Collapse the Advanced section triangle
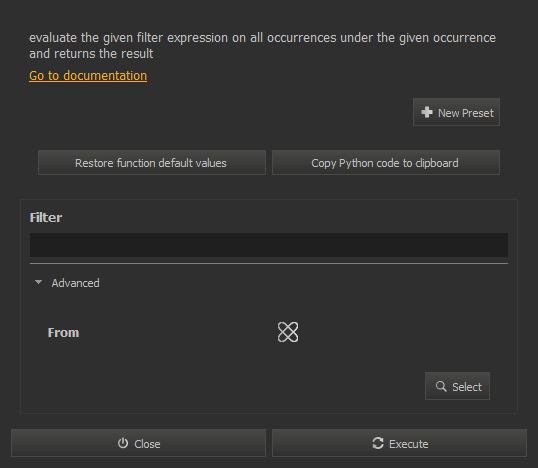This screenshot has height=468, width=538. point(38,282)
